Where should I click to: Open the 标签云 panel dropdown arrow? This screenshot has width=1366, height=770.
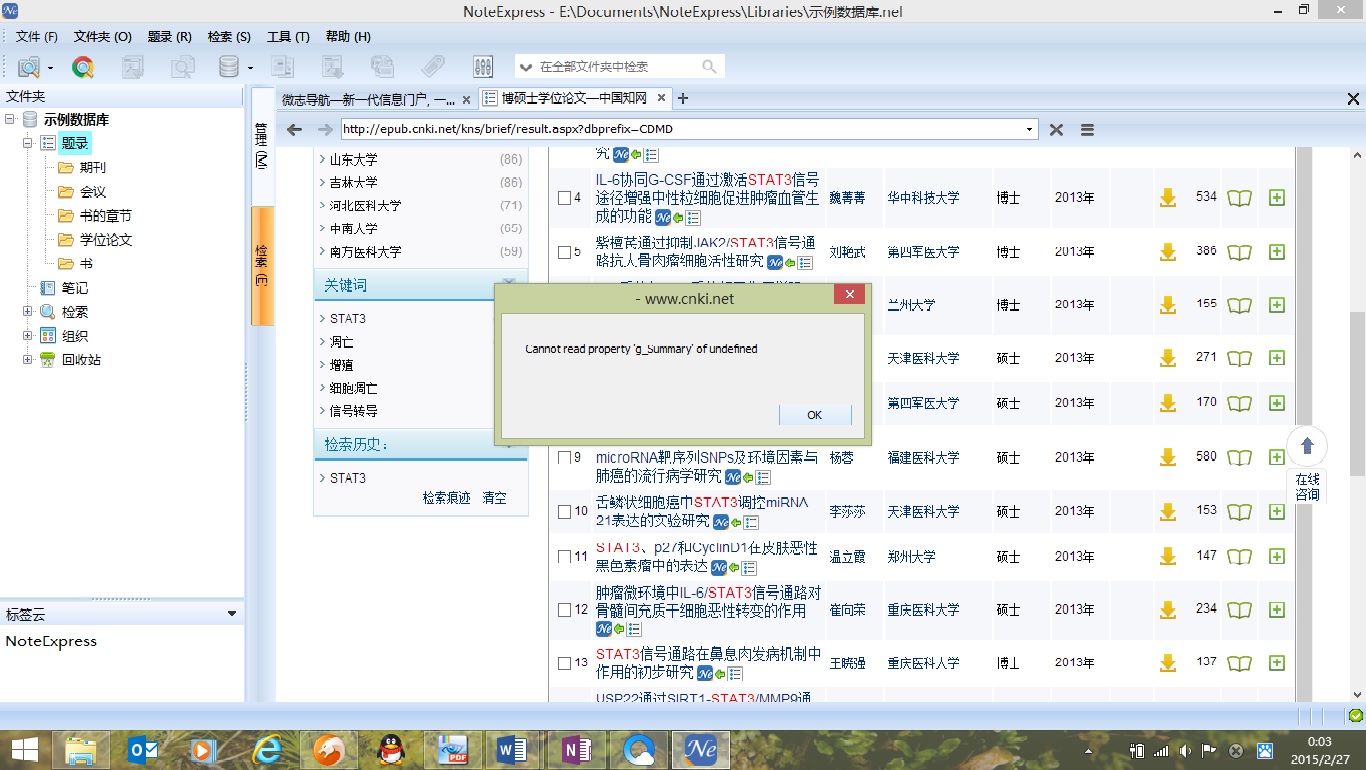[232, 614]
